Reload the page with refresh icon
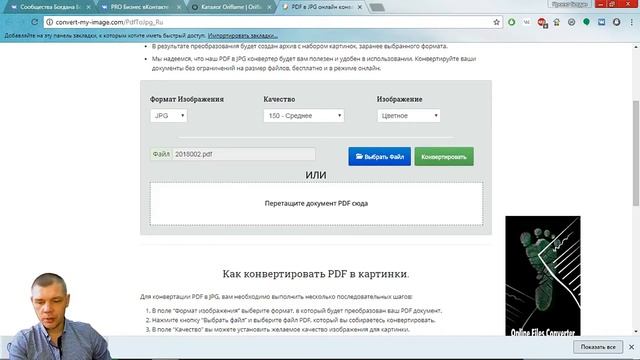Screen dimensions: 640x360 coord(35,22)
